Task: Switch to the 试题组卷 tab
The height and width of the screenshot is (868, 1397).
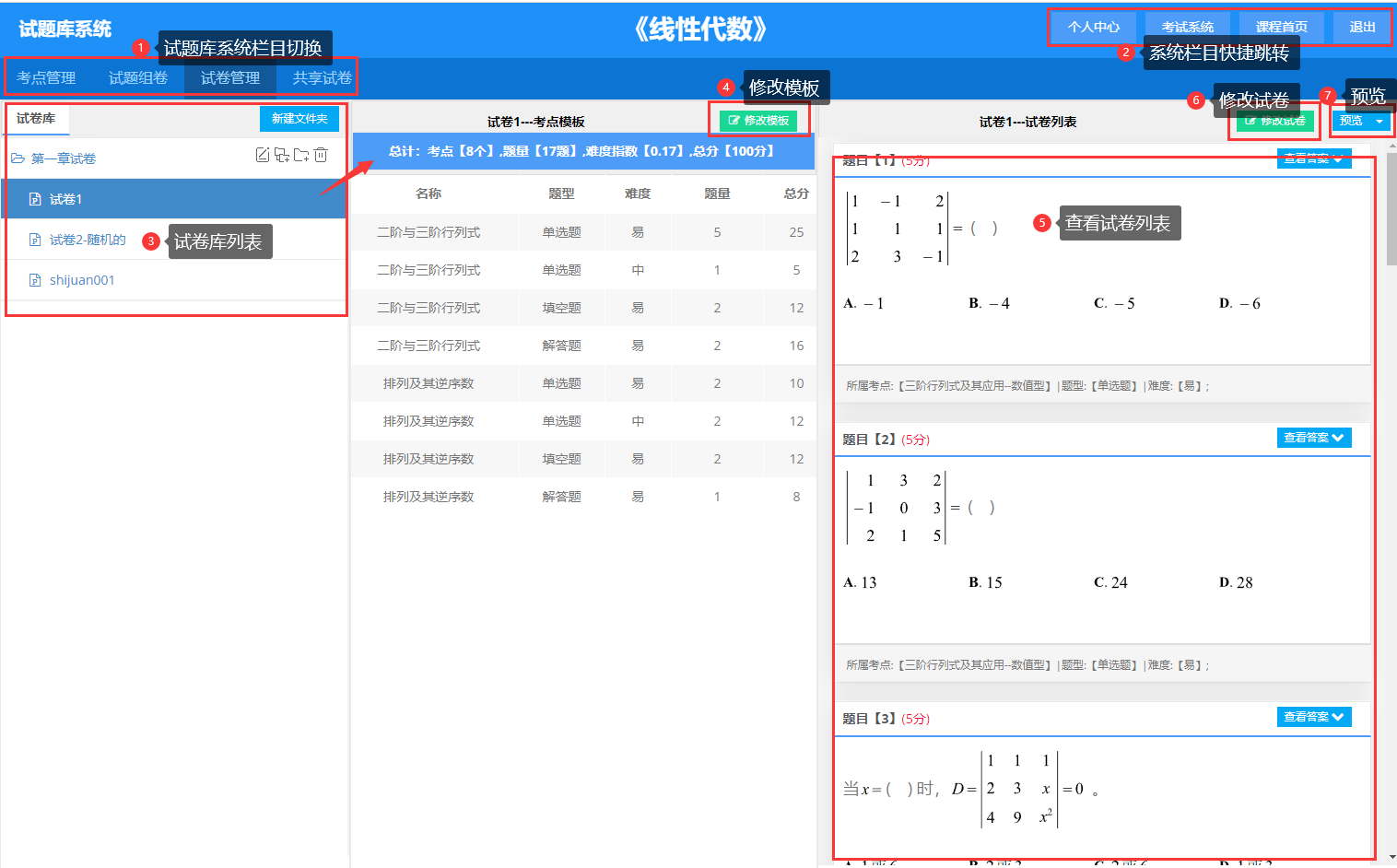Action: pyautogui.click(x=138, y=78)
